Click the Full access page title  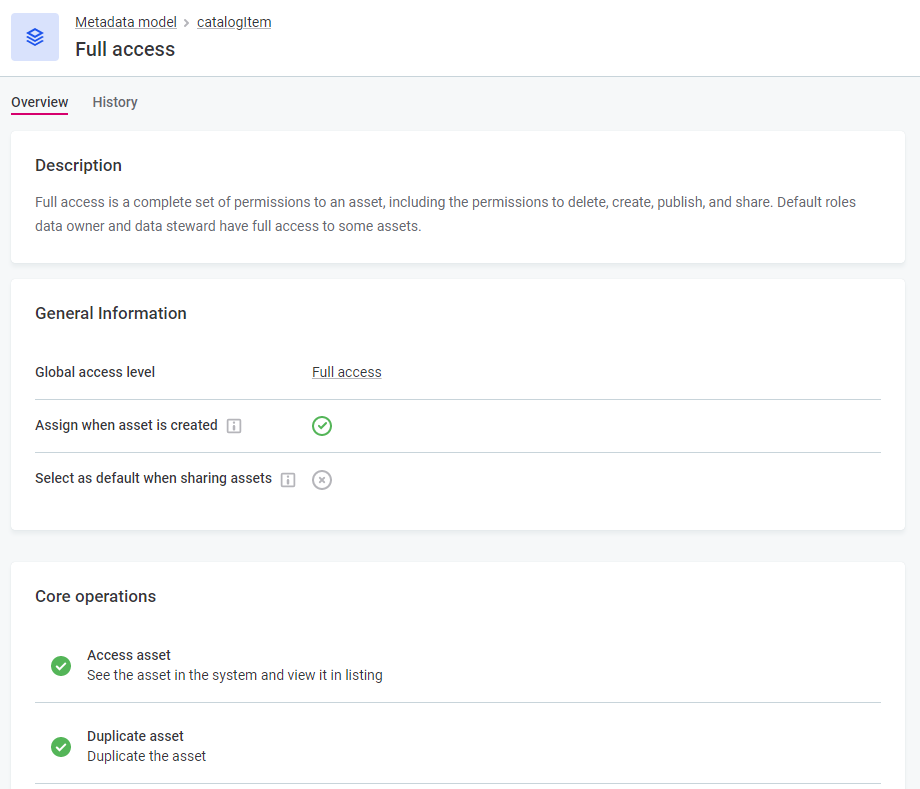click(125, 49)
